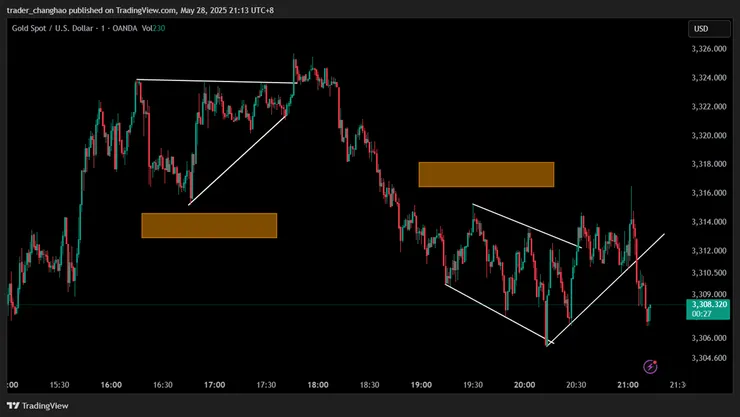The image size is (740, 417).
Task: Click the 19:00 time axis label
Action: [421, 385]
